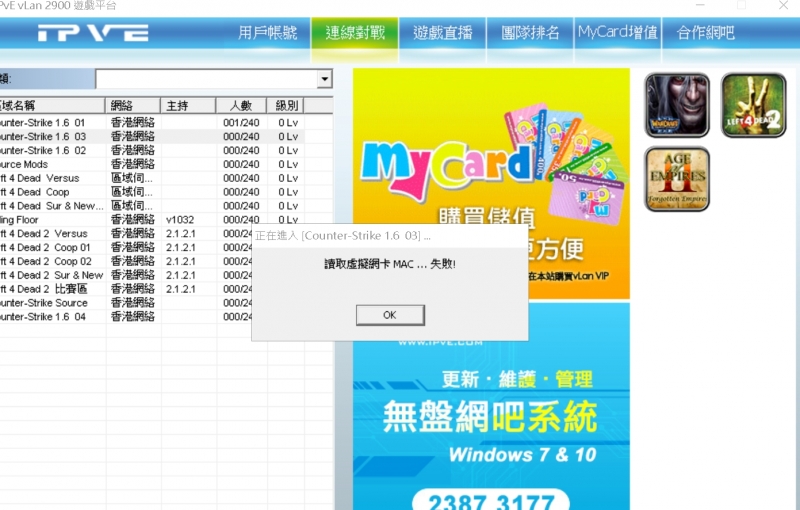Viewport: 800px width, 510px height.
Task: Select the Counter-Strike 1.6 01 room
Action: pyautogui.click(x=152, y=123)
